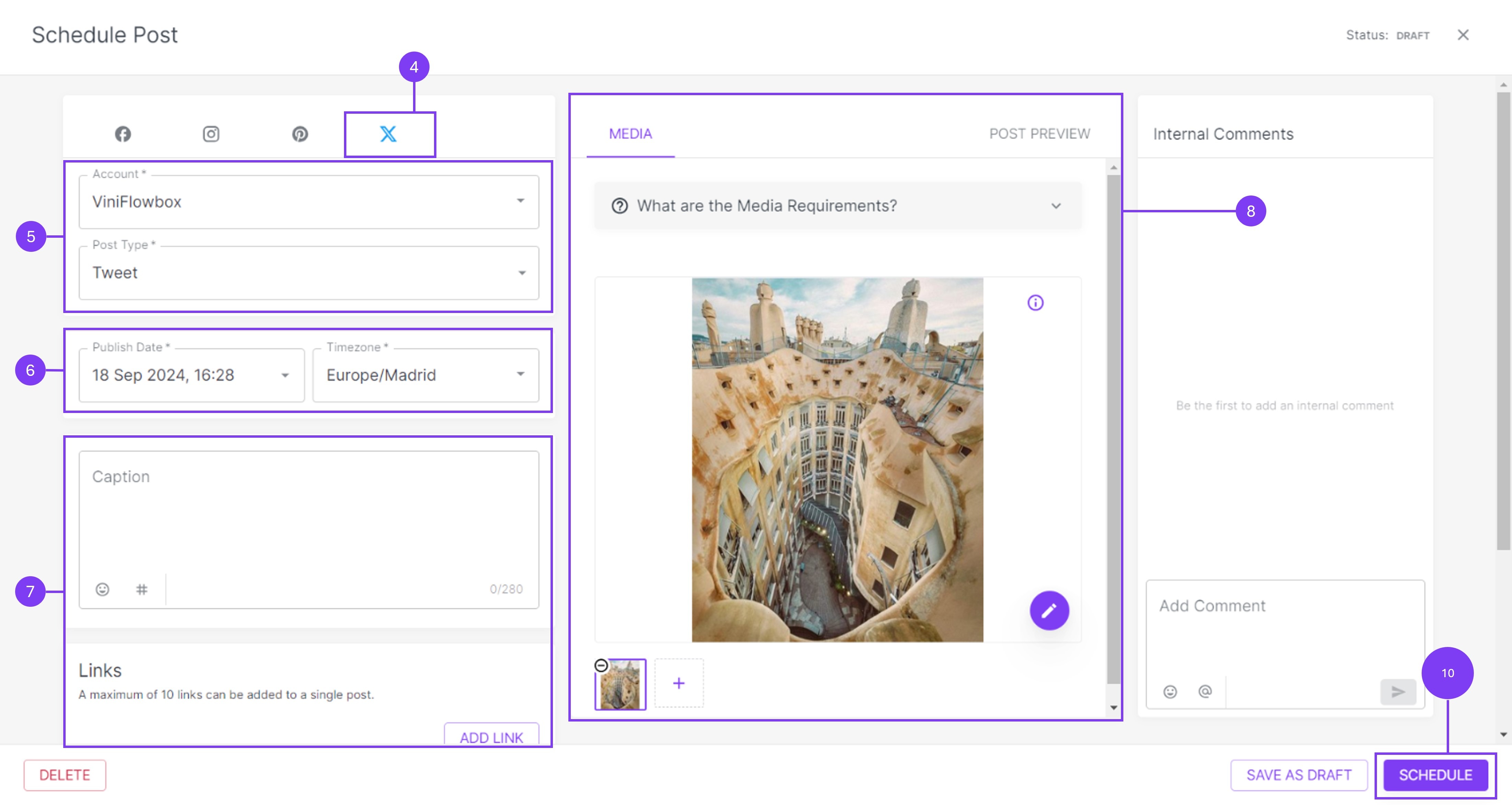
Task: Open the Post Type dropdown
Action: pyautogui.click(x=309, y=273)
